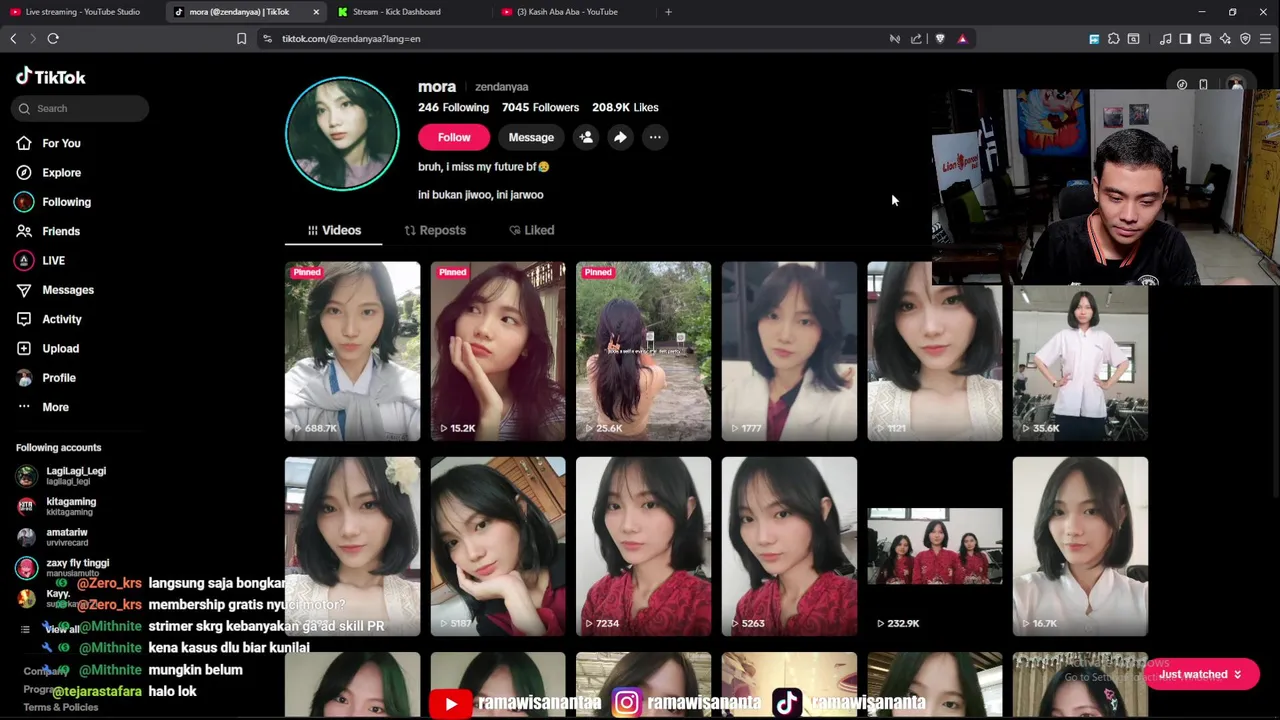Expand the Just watched dropdown

pyautogui.click(x=1200, y=674)
